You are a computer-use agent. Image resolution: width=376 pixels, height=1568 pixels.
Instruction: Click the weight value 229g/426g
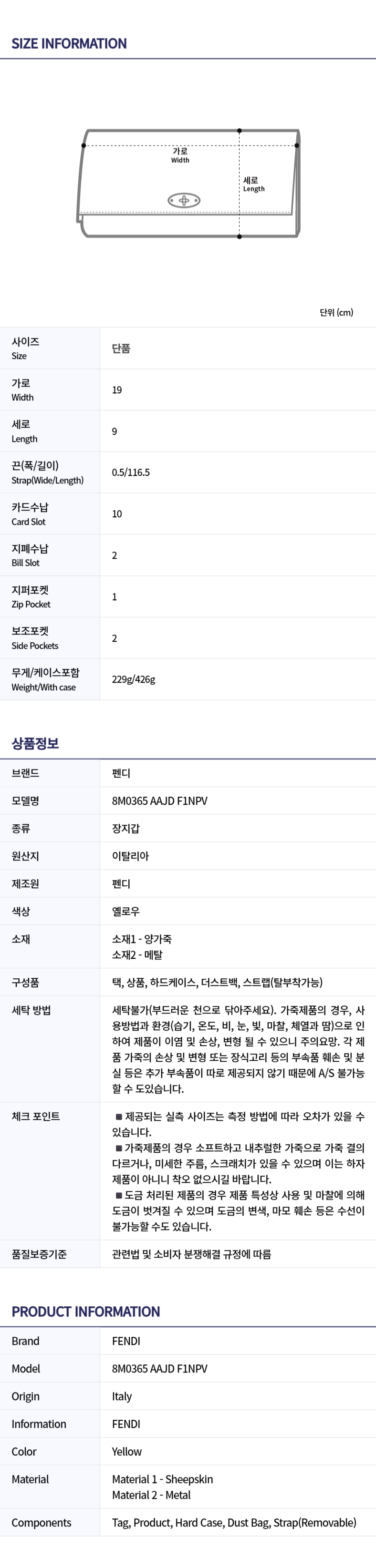[x=134, y=679]
